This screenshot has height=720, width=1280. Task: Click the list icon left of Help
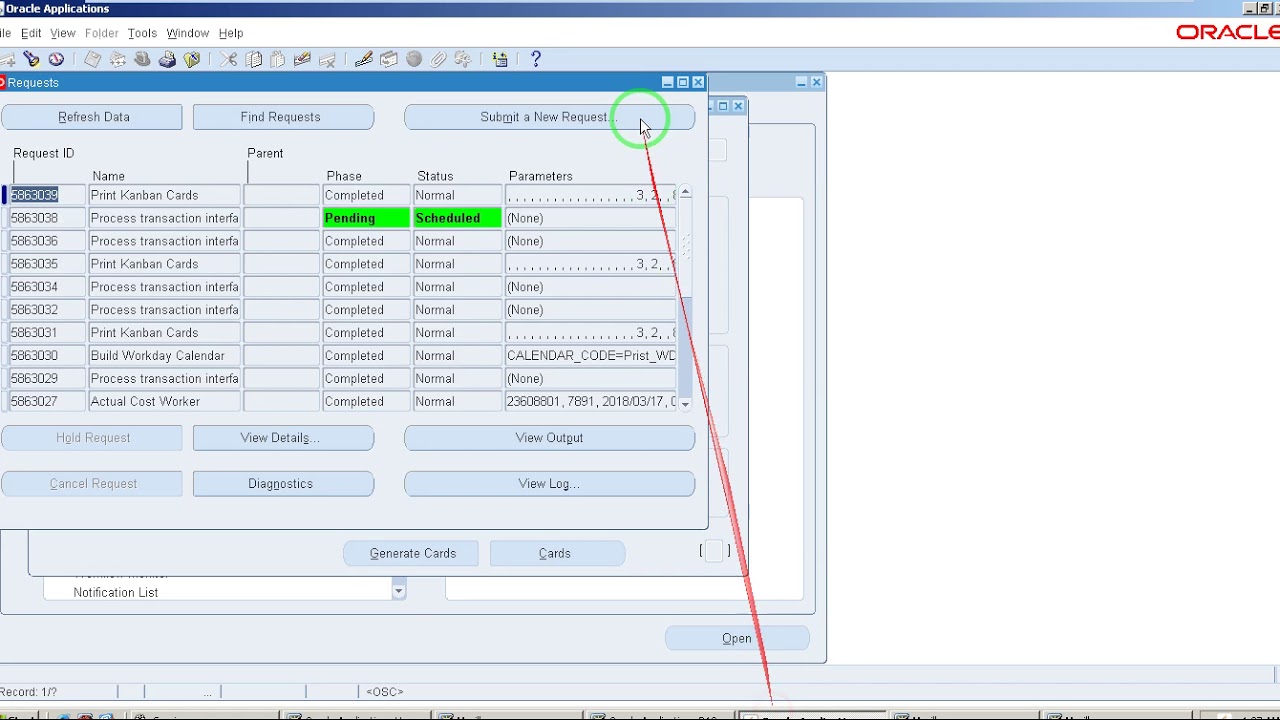(x=500, y=60)
